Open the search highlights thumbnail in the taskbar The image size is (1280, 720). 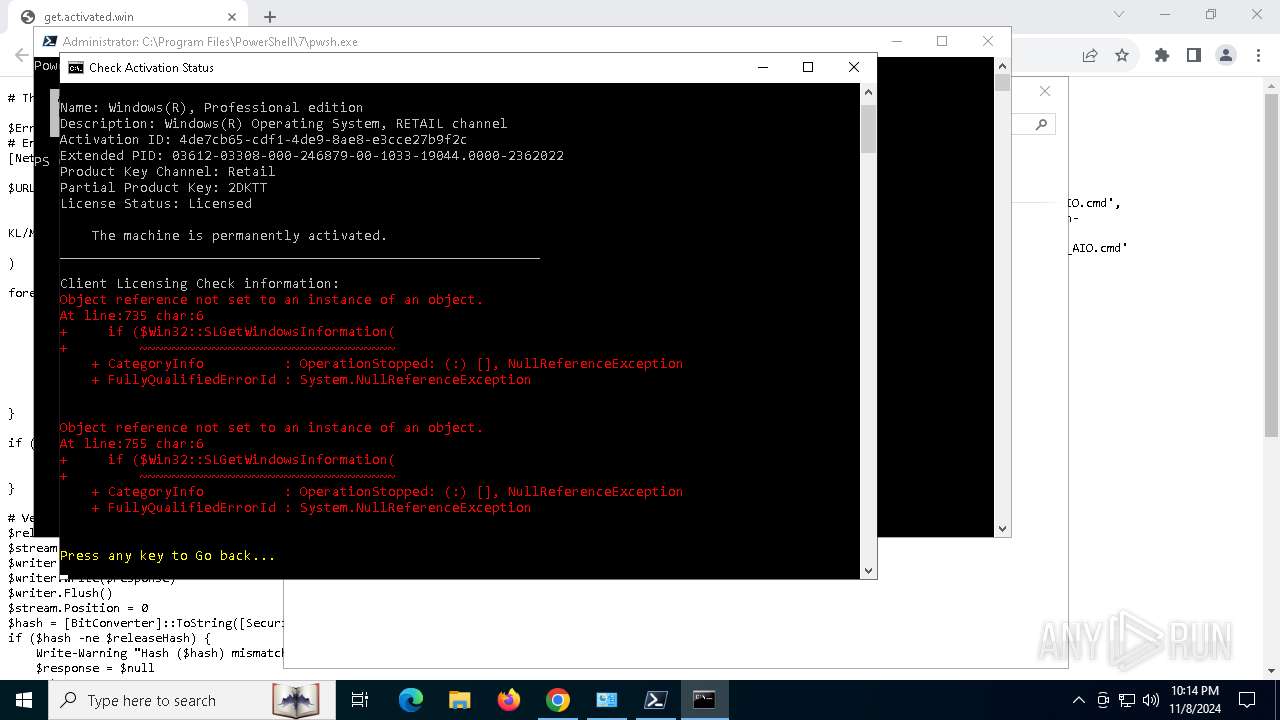coord(296,700)
